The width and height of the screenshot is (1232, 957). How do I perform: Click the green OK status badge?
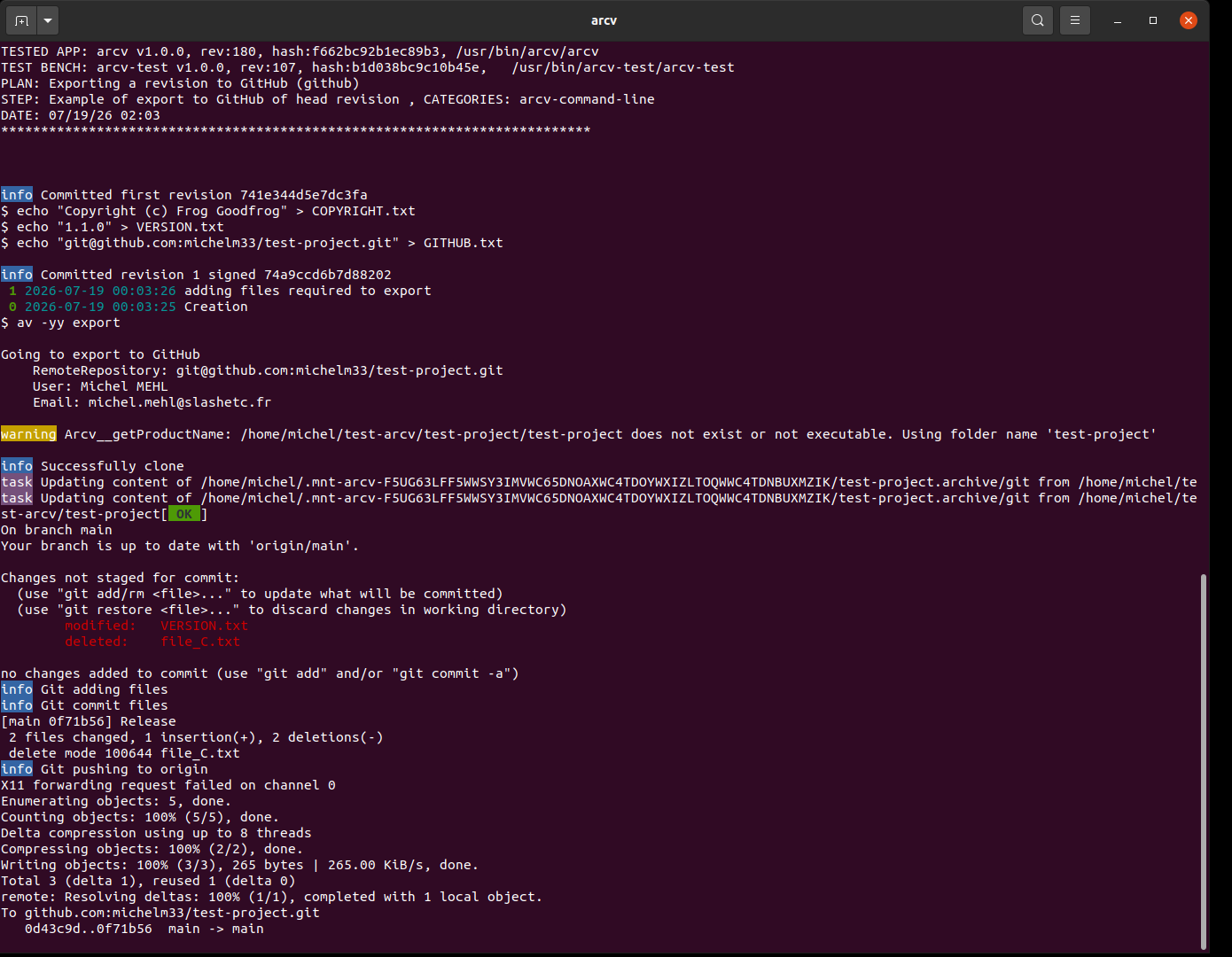[x=184, y=514]
